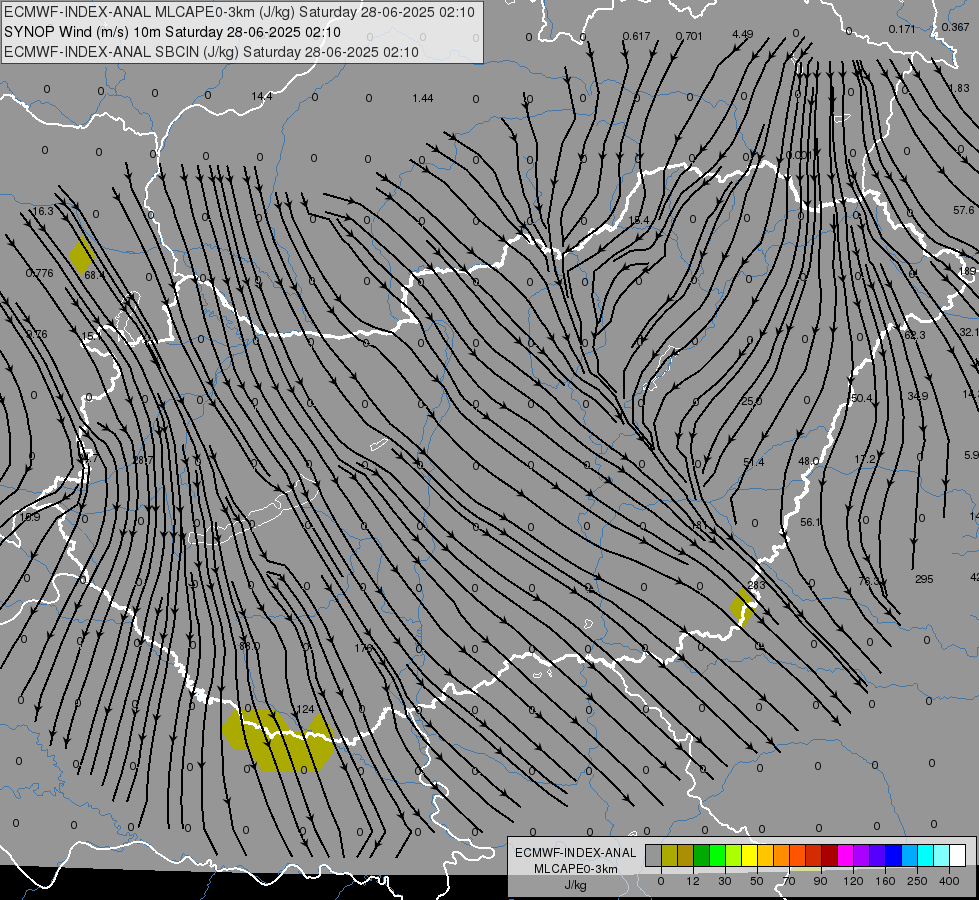Click the map value 283
The height and width of the screenshot is (900, 979).
point(756,585)
